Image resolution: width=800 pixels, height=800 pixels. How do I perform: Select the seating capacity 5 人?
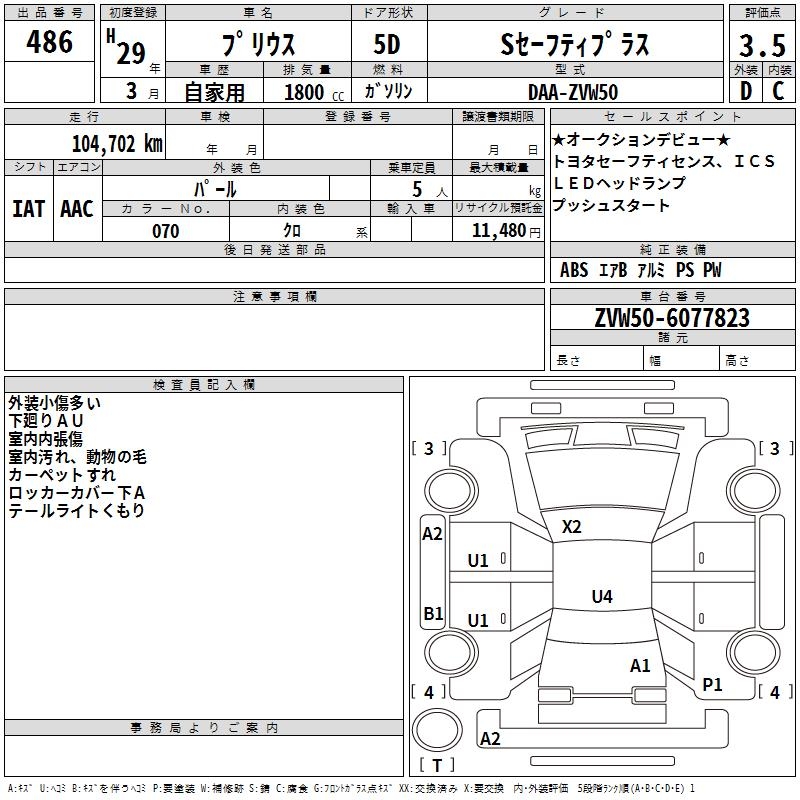[430, 189]
